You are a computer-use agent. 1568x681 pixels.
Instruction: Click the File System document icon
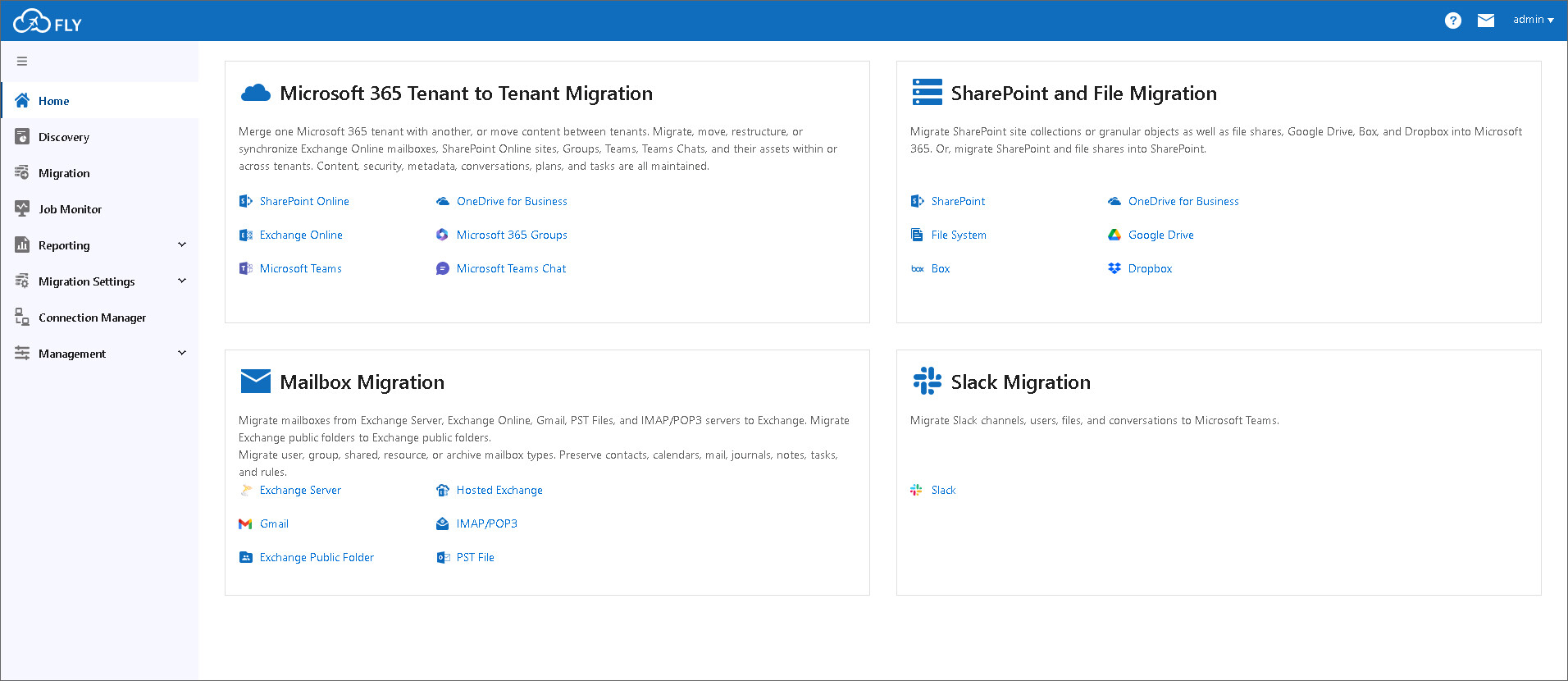(917, 235)
